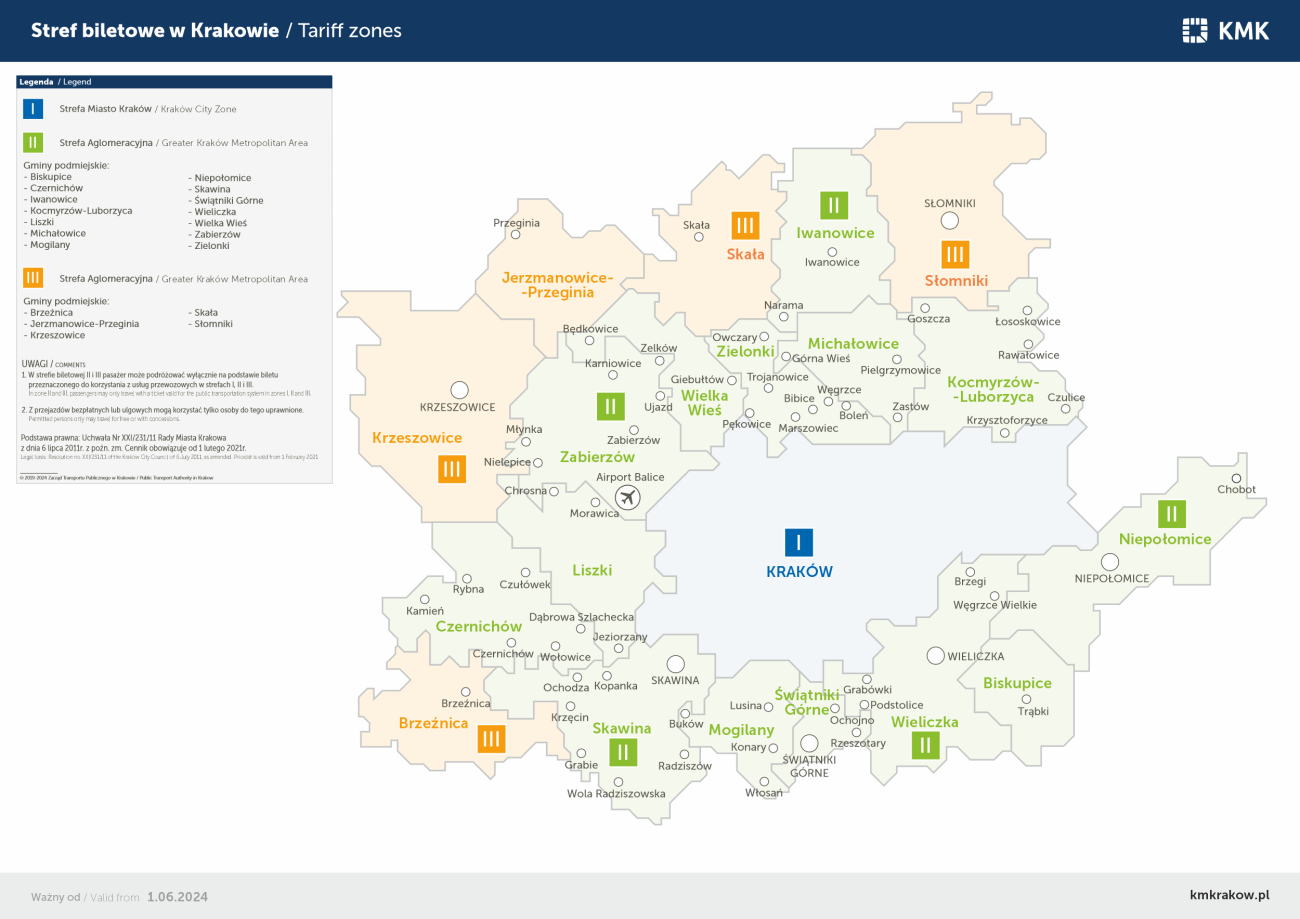Click the Nielepice village label
Viewport: 1300px width, 919px height.
[507, 463]
